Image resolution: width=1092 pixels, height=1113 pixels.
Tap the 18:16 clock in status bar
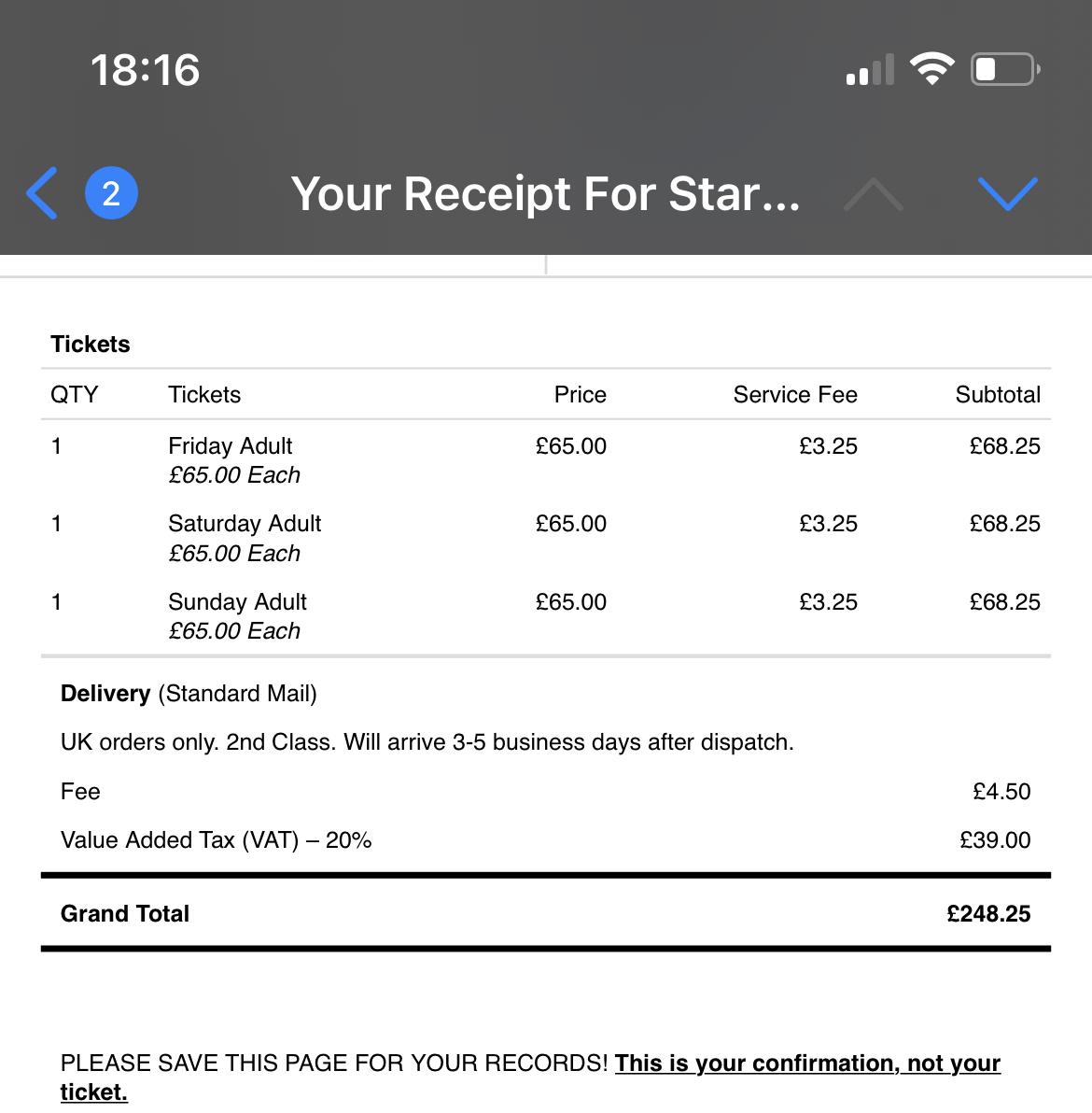(x=145, y=70)
